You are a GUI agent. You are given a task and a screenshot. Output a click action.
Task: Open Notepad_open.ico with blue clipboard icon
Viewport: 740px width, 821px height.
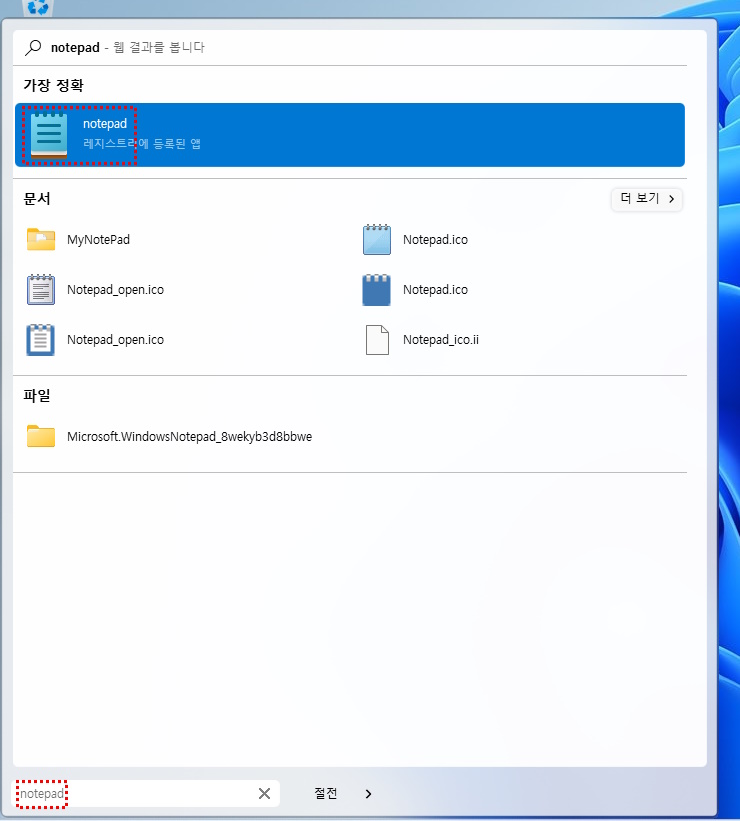41,340
